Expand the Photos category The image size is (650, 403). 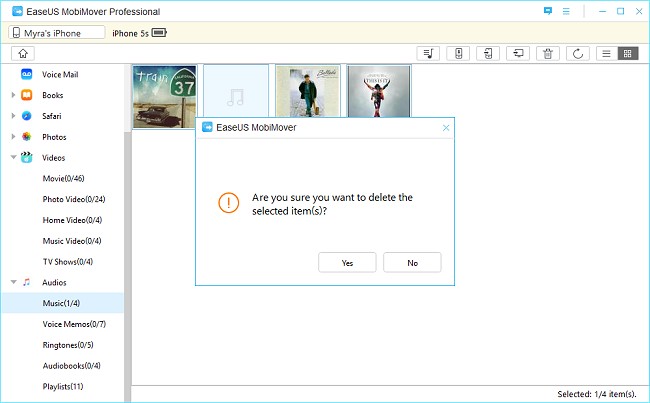pos(13,136)
